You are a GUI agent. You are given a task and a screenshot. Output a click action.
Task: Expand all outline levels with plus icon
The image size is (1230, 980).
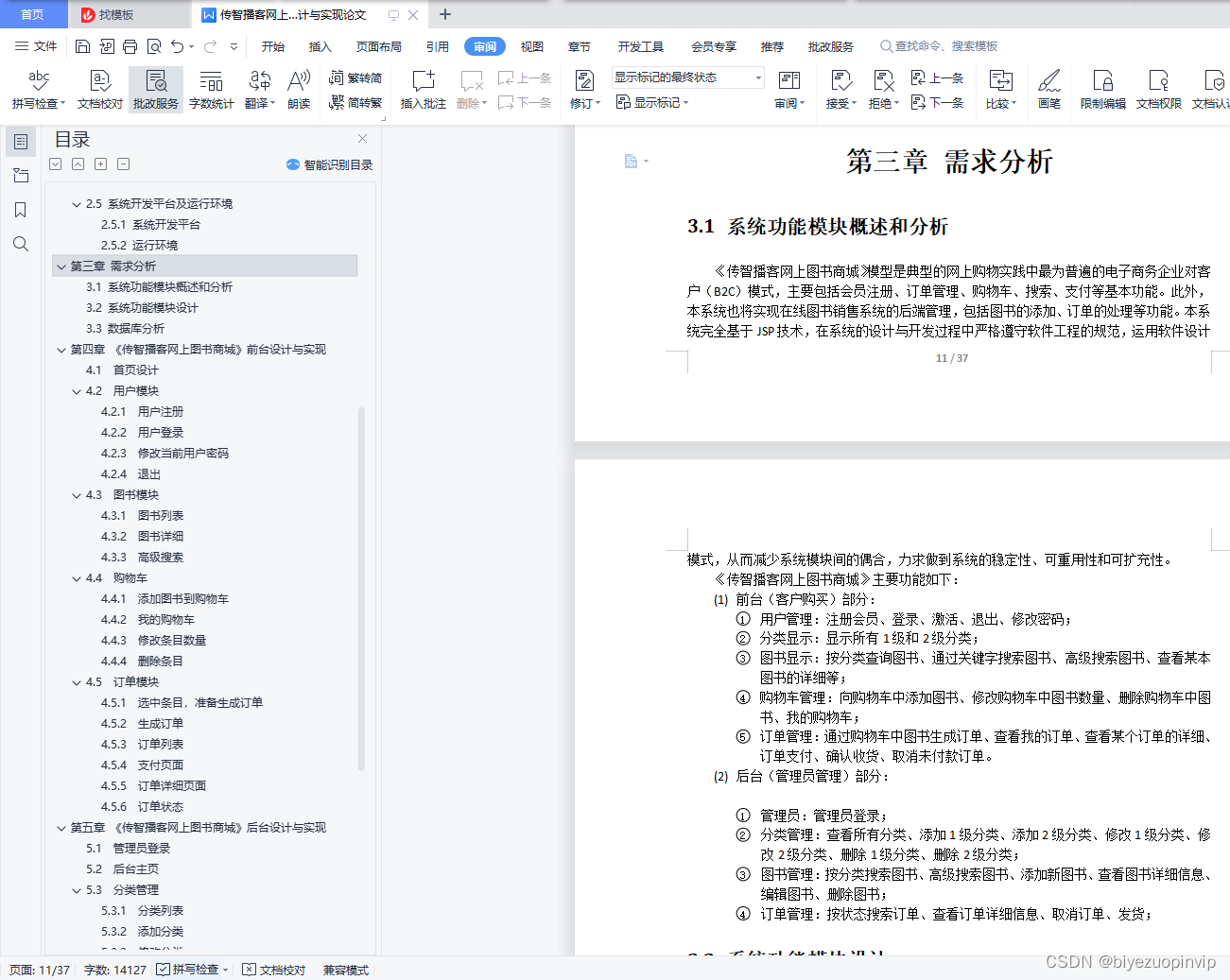click(x=100, y=164)
